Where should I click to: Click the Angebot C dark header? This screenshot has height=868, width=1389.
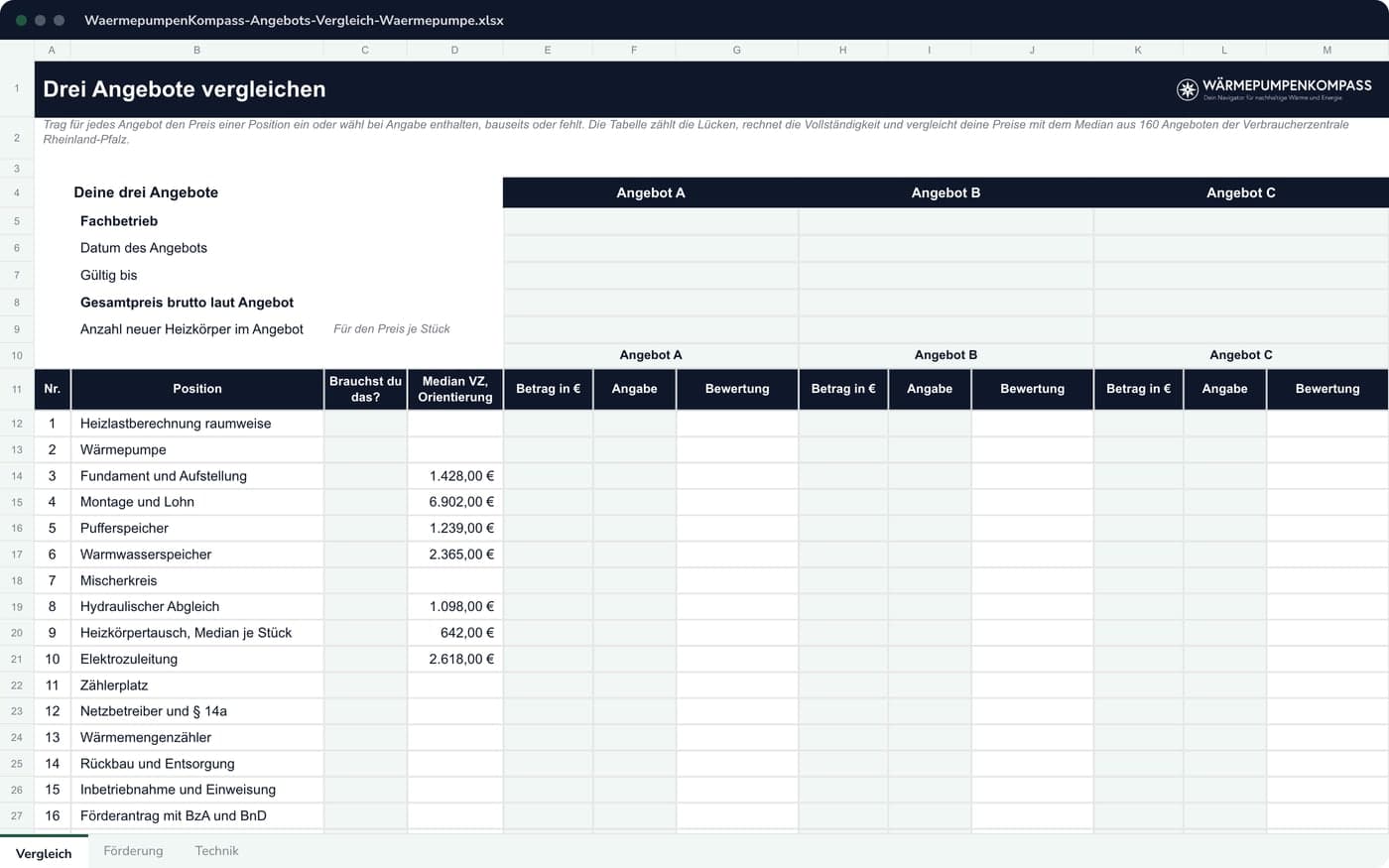coord(1241,192)
